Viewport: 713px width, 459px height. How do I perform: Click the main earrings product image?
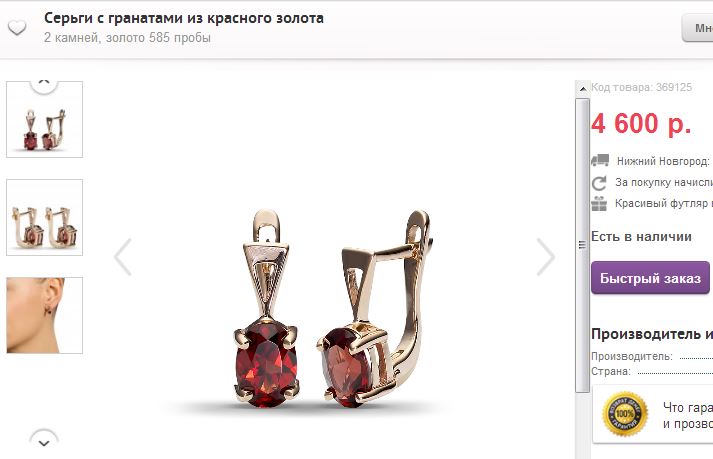point(334,308)
